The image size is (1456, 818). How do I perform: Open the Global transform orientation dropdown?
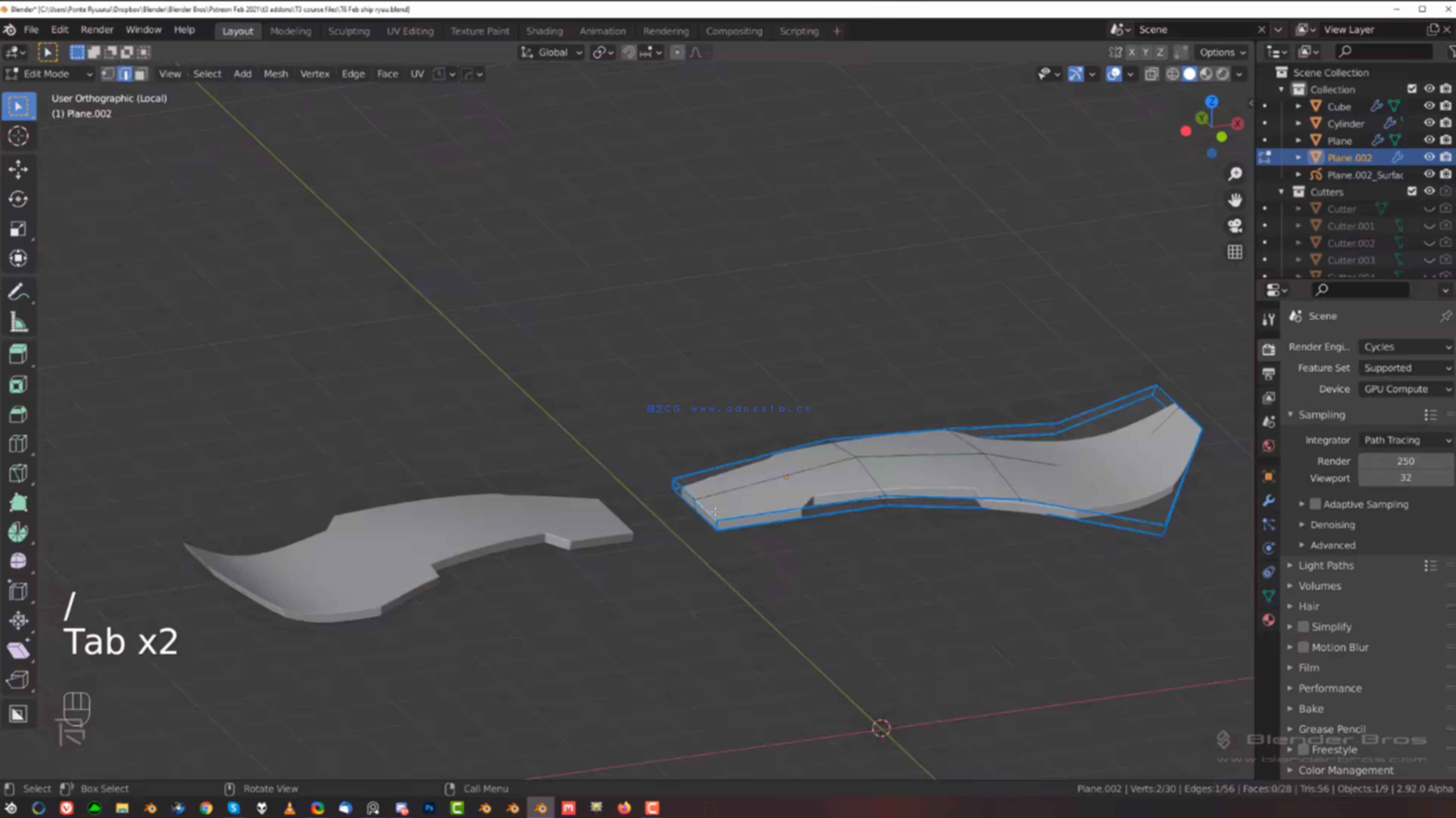click(x=551, y=52)
